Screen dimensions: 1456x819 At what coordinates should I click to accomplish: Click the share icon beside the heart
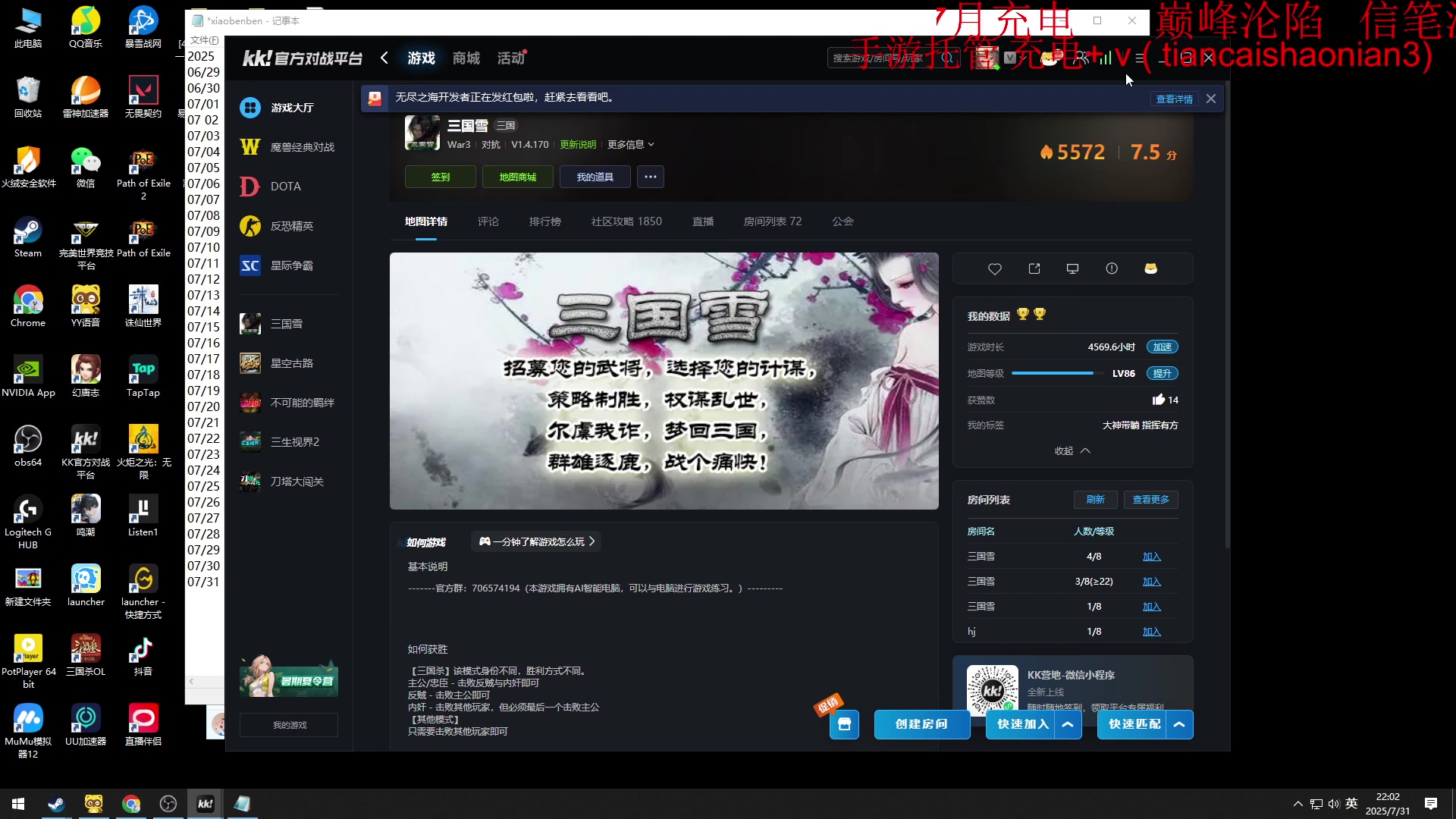[1034, 268]
